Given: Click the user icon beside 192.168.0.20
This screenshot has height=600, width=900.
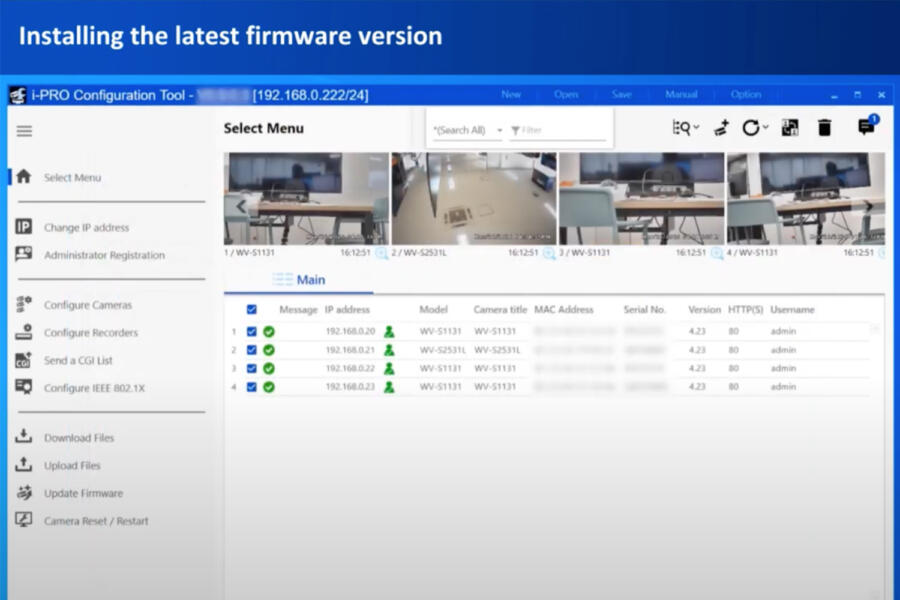Looking at the screenshot, I should [389, 331].
